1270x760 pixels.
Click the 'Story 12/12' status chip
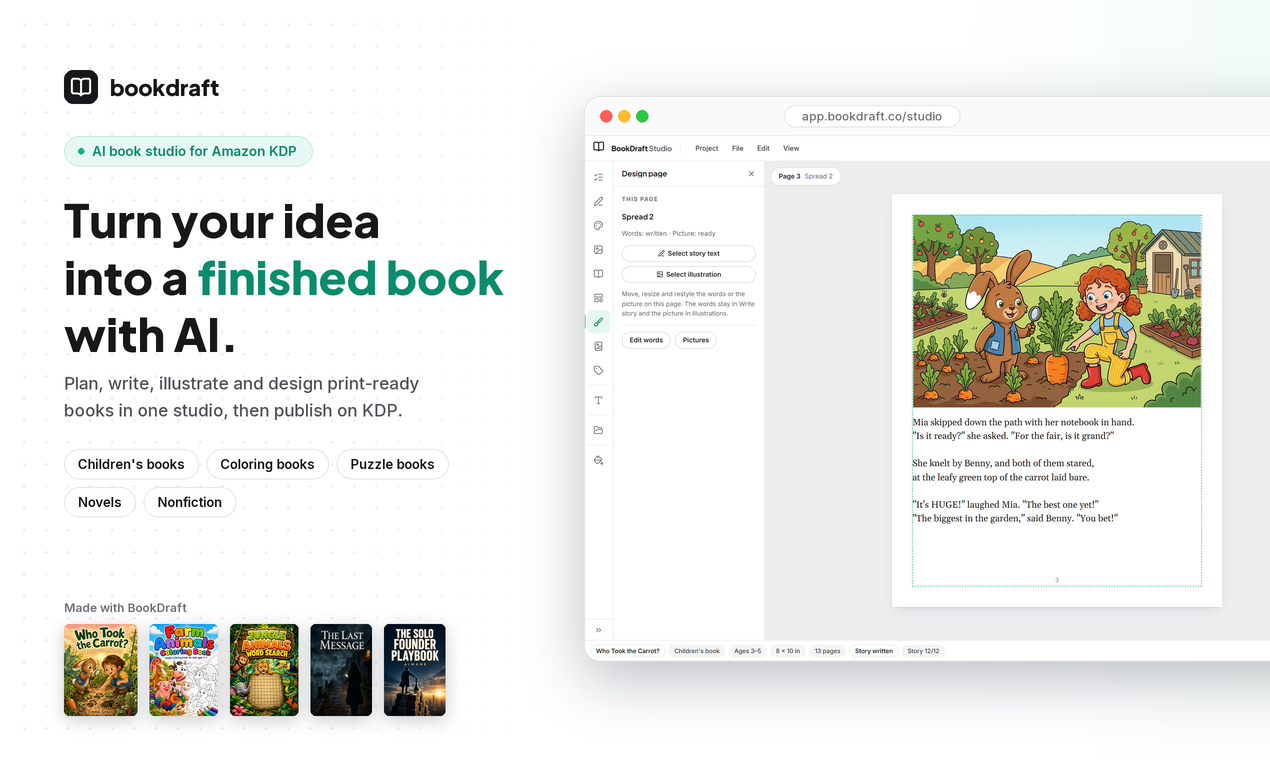click(x=923, y=651)
